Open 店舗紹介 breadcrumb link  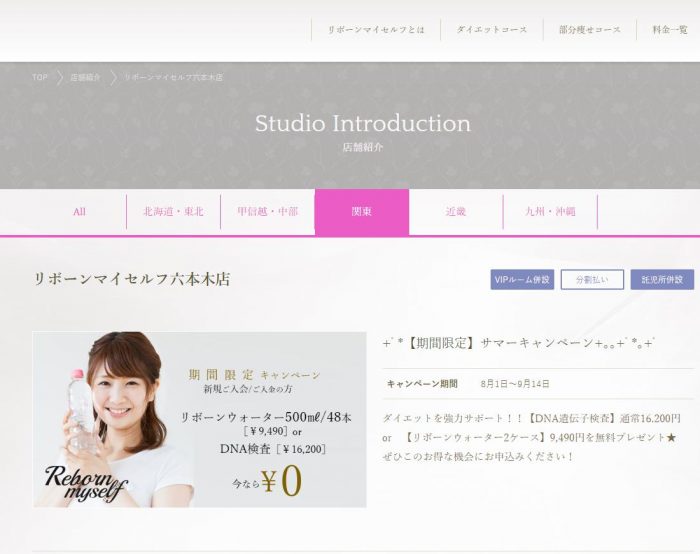coord(85,77)
